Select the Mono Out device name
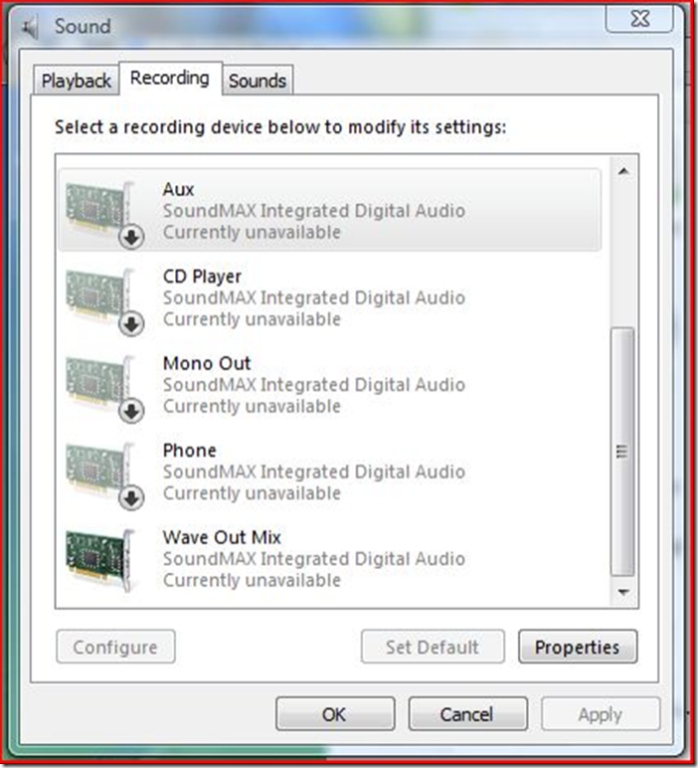Screen dimensions: 698x768 [207, 363]
